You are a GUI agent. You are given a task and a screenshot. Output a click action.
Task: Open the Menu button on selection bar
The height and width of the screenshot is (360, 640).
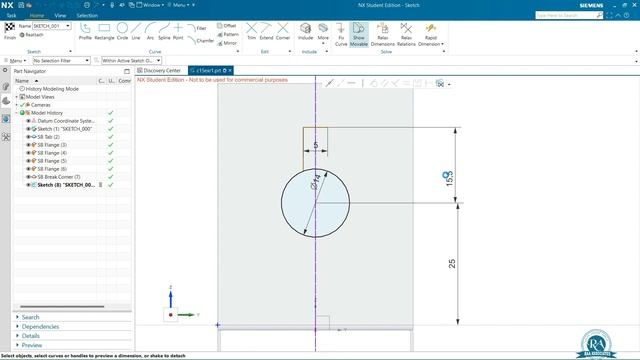pyautogui.click(x=15, y=60)
